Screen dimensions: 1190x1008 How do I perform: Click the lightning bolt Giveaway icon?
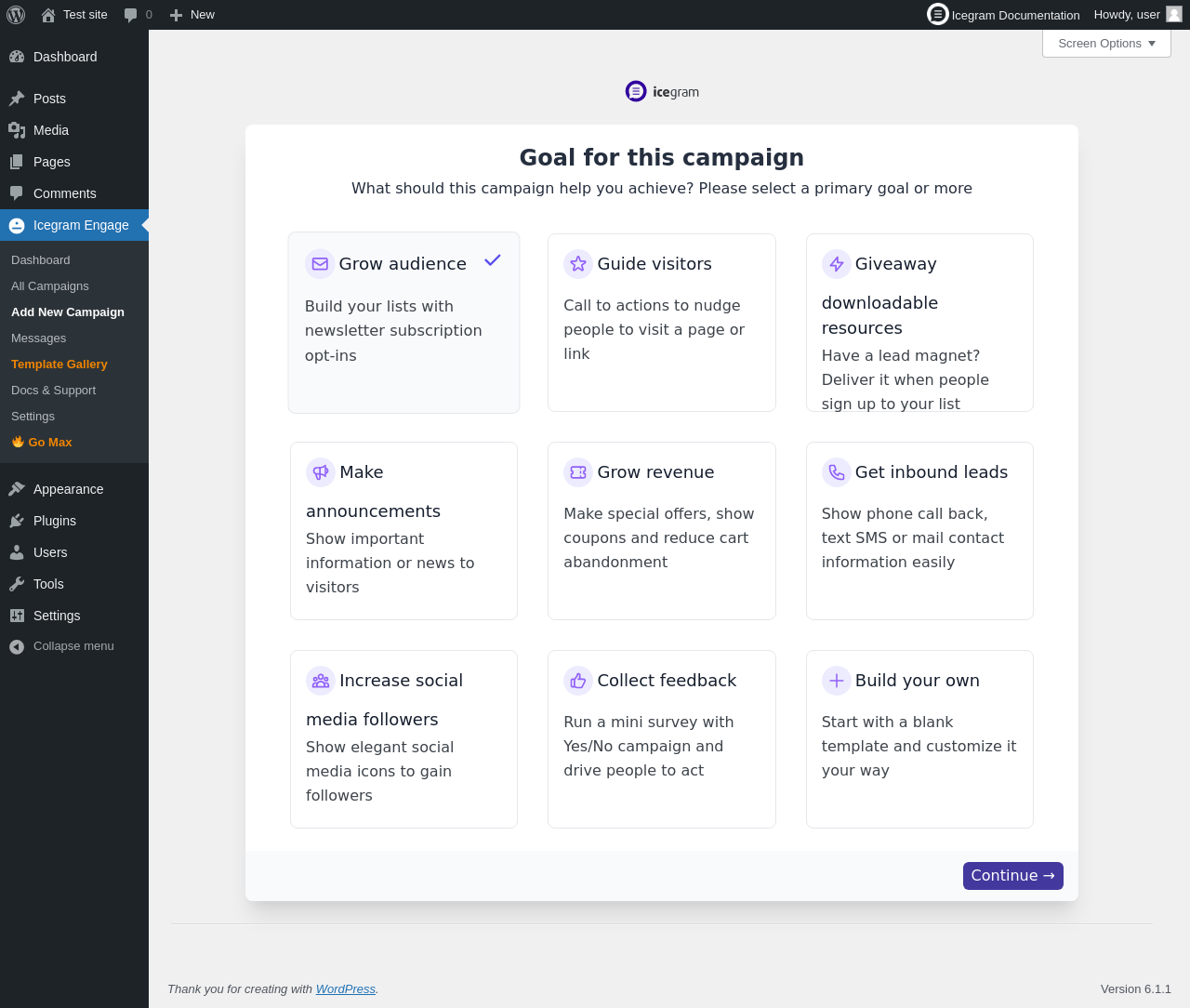(837, 264)
